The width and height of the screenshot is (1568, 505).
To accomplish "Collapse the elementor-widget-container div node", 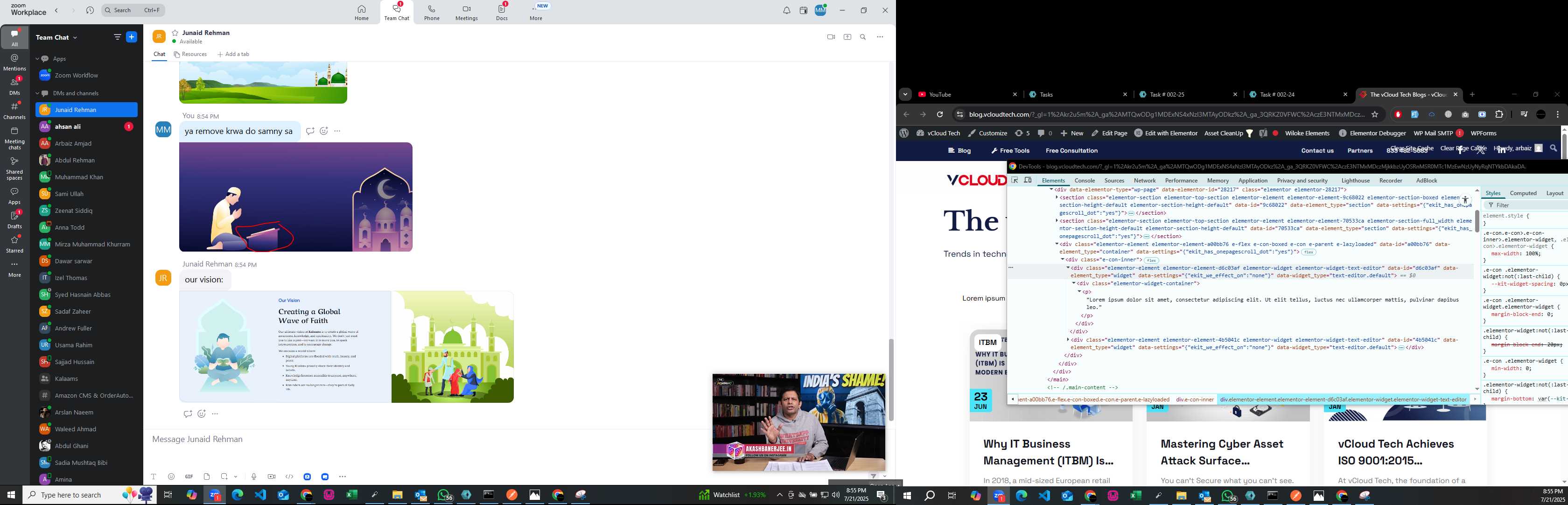I will pyautogui.click(x=1074, y=283).
